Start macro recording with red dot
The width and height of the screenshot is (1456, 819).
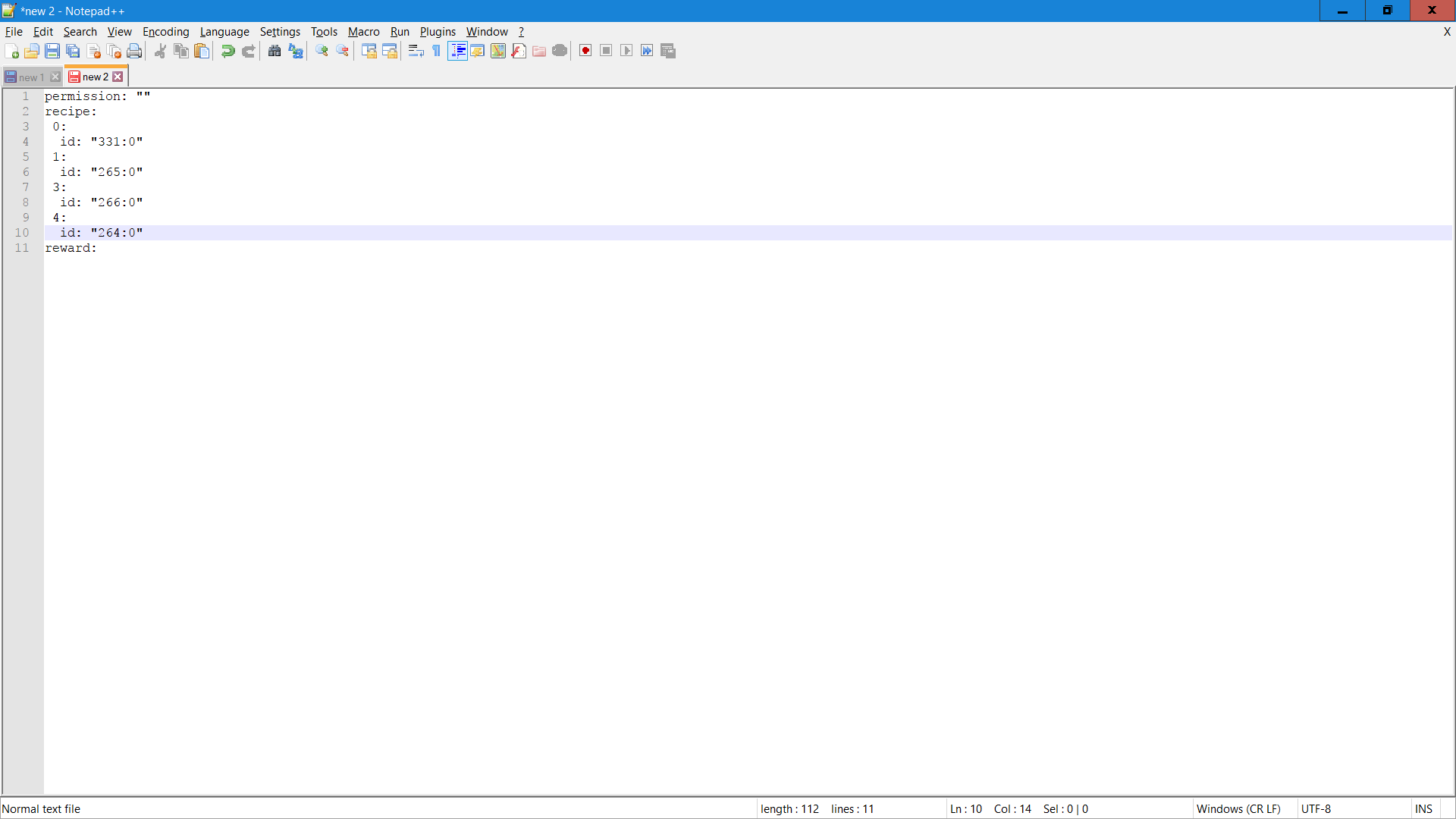coord(585,51)
